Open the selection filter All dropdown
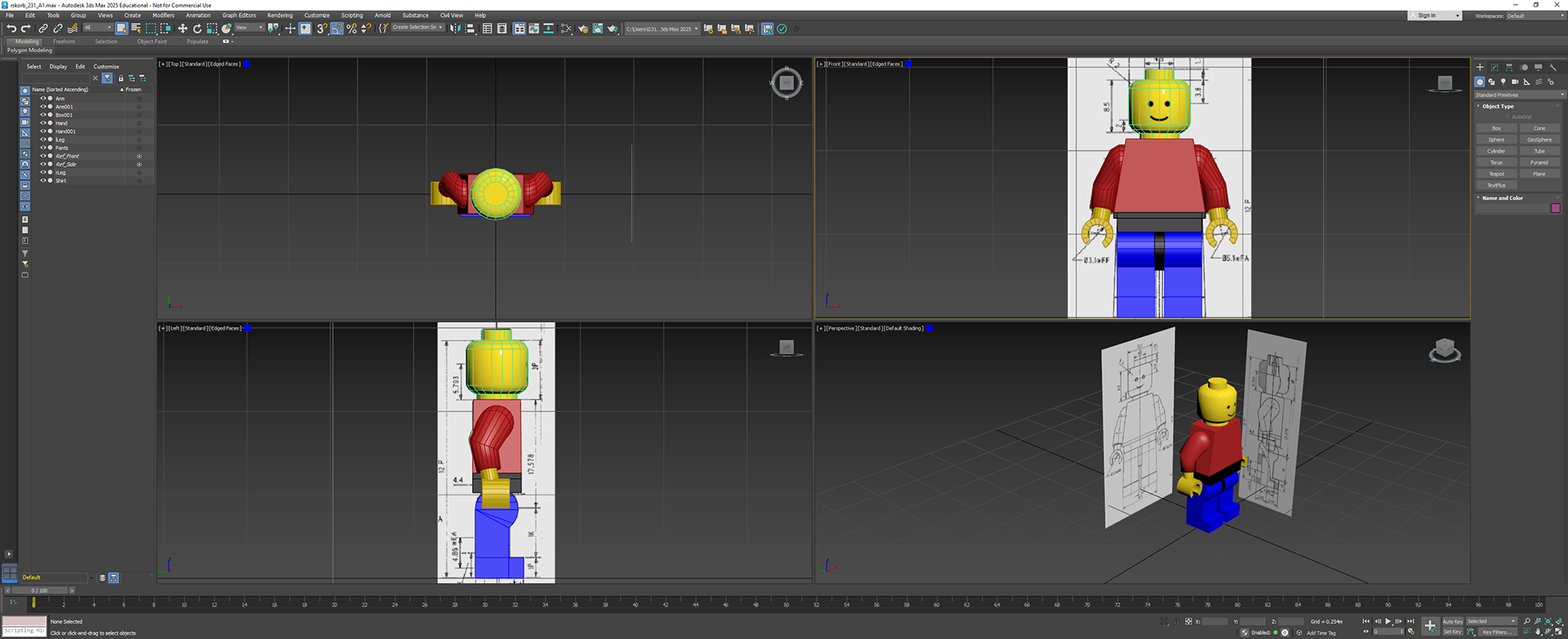Viewport: 1568px width, 639px height. pos(97,28)
